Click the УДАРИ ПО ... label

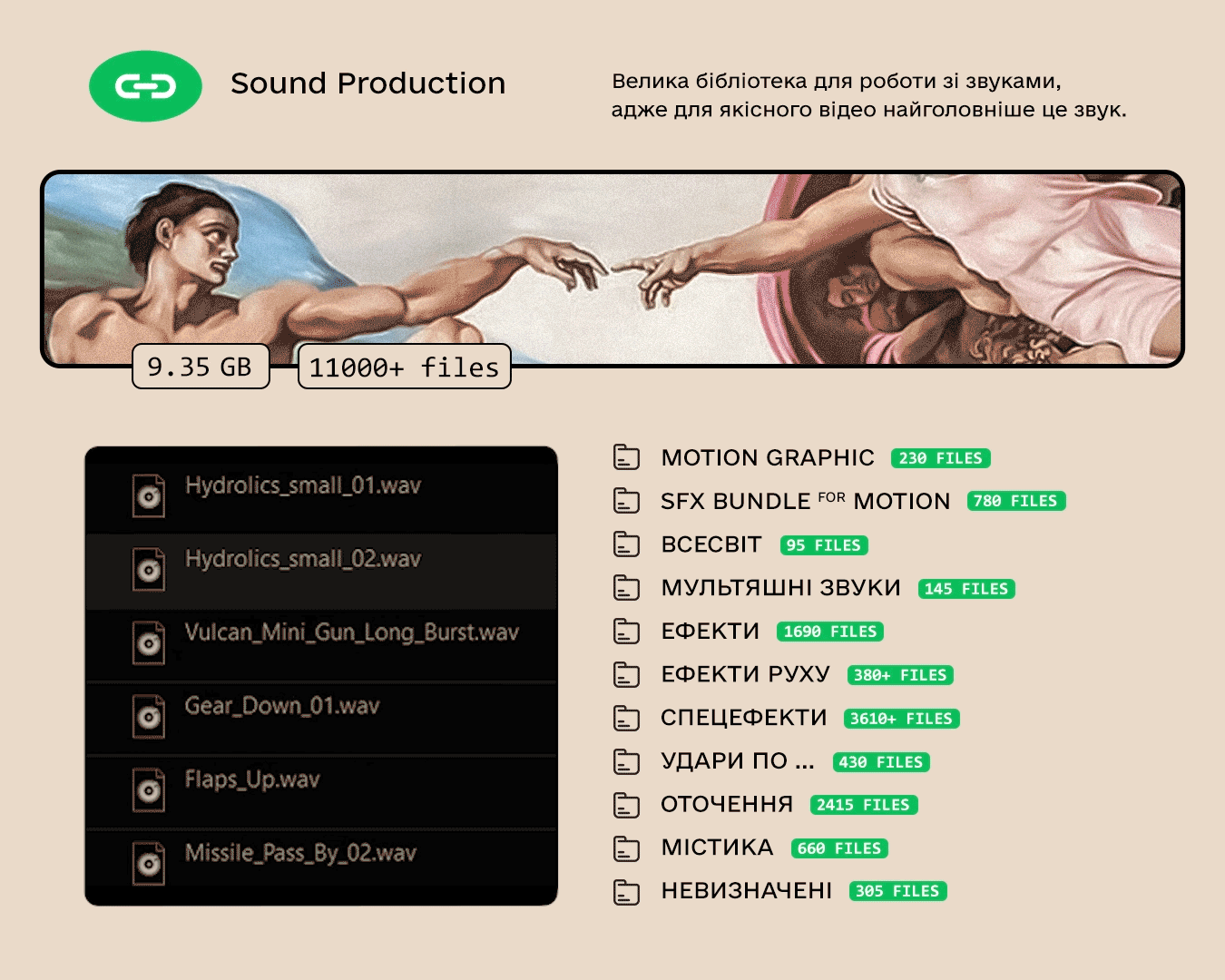pos(738,761)
